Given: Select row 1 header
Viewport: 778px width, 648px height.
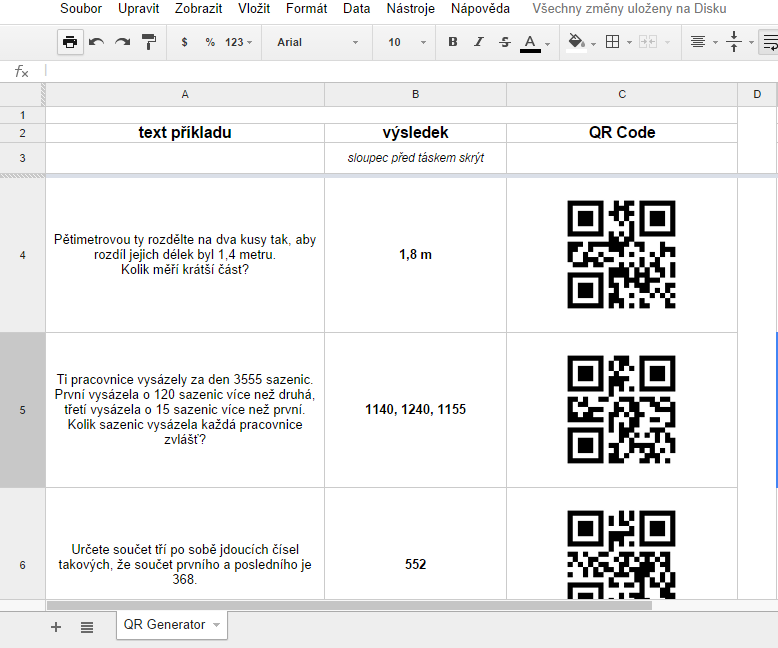Looking at the screenshot, I should [22, 115].
